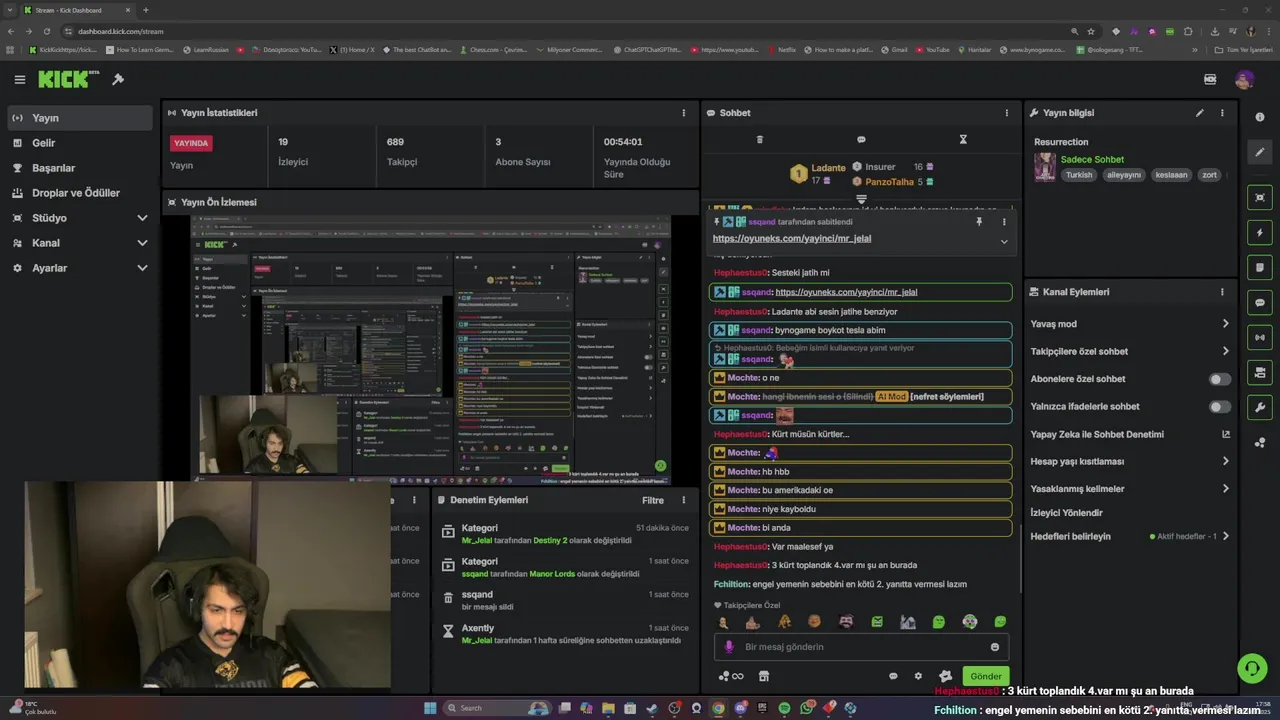Screen dimensions: 1280x720
Task: Open WhatsApp from the taskbar
Action: point(807,708)
